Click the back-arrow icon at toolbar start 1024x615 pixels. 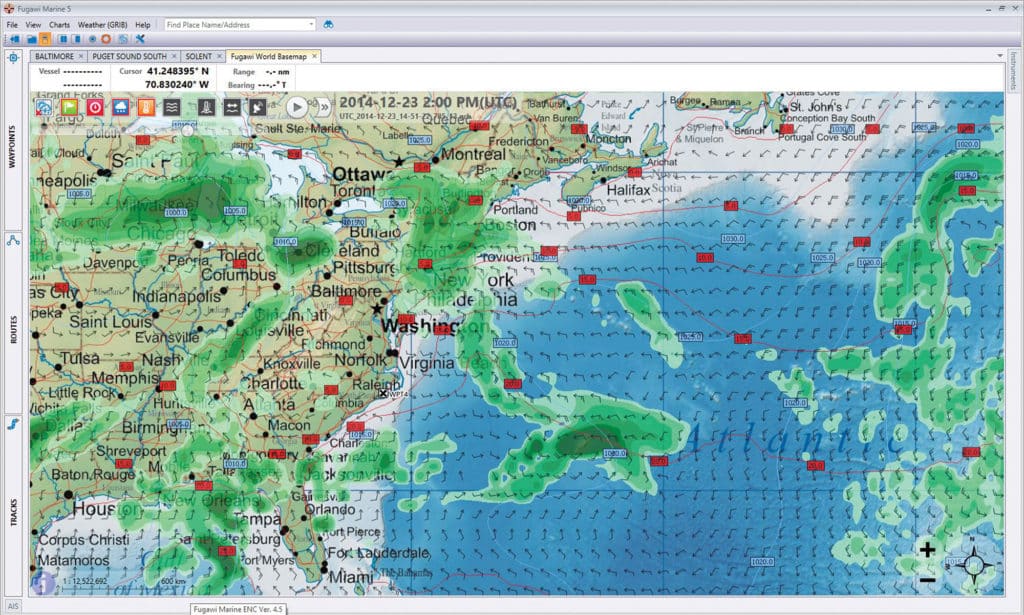14,39
